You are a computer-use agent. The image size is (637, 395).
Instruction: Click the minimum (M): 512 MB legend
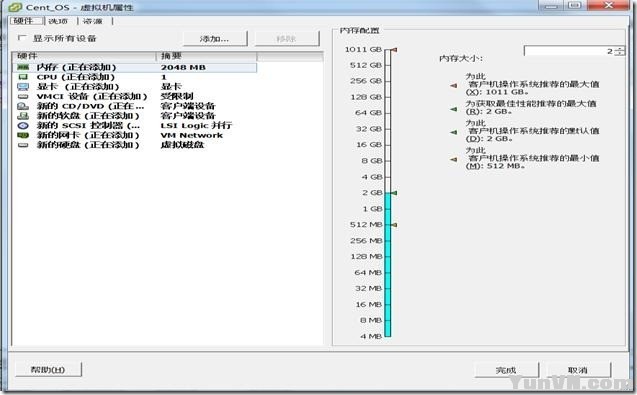coord(532,158)
